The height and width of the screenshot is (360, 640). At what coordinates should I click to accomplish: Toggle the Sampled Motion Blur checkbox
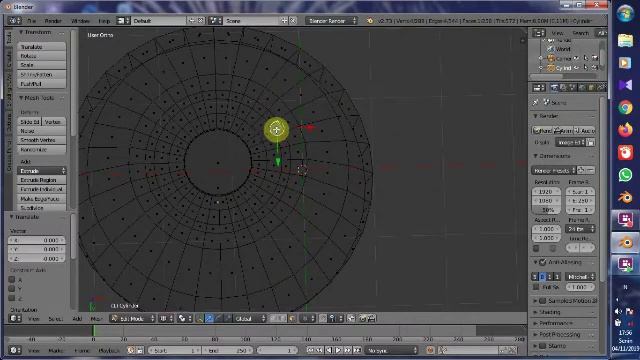click(x=543, y=301)
